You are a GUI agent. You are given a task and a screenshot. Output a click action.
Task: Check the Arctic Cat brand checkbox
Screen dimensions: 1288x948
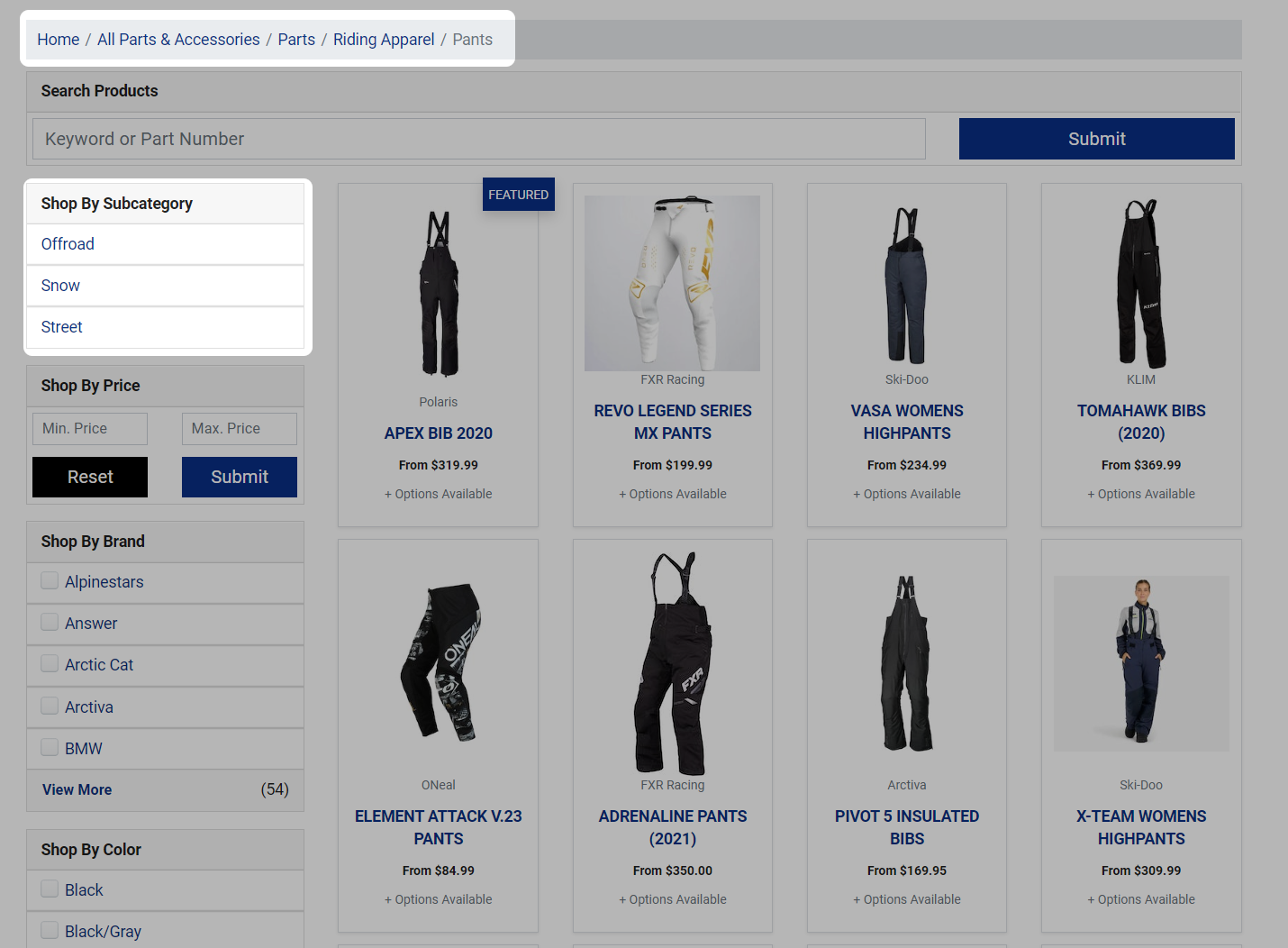click(50, 664)
